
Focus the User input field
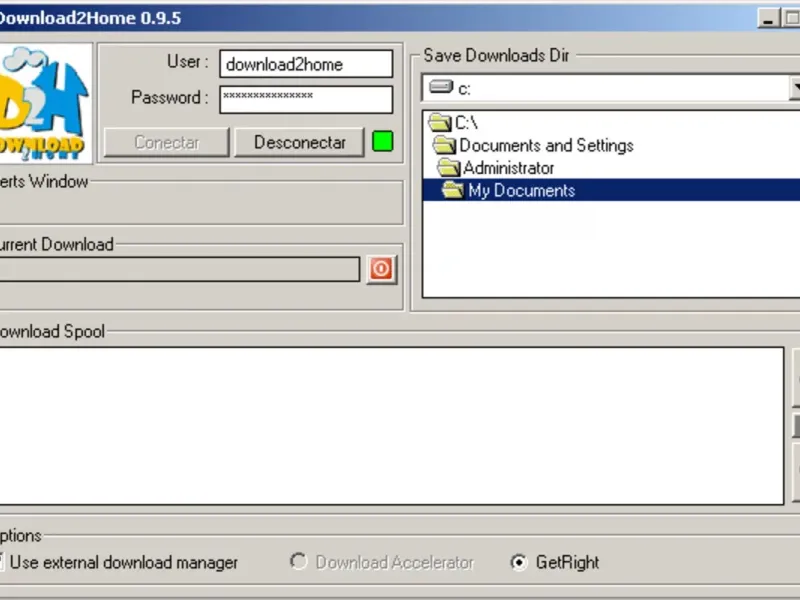(x=306, y=64)
